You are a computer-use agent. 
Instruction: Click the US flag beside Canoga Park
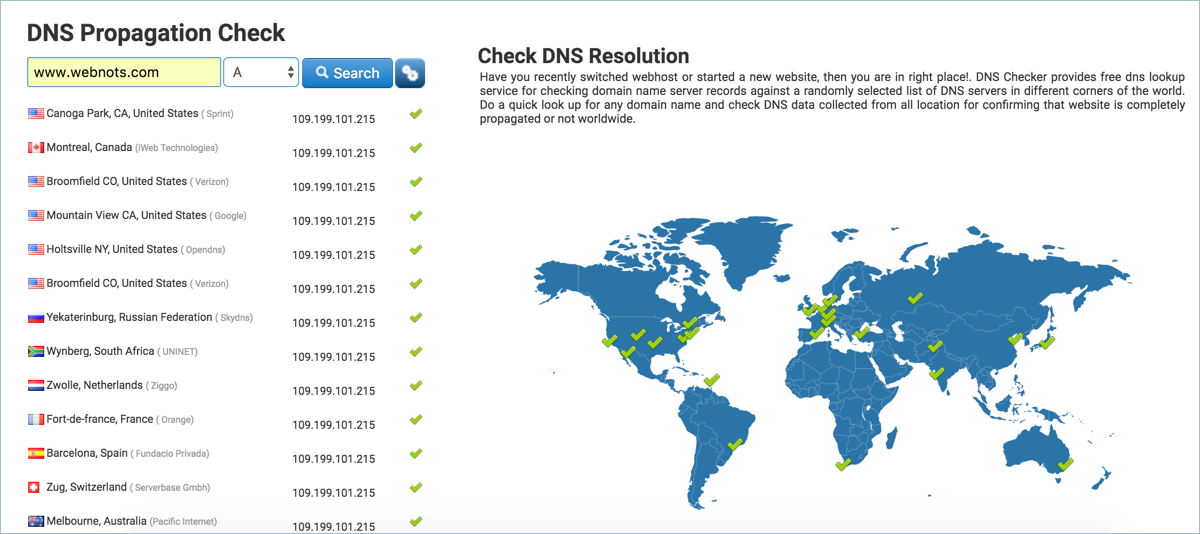click(x=36, y=114)
